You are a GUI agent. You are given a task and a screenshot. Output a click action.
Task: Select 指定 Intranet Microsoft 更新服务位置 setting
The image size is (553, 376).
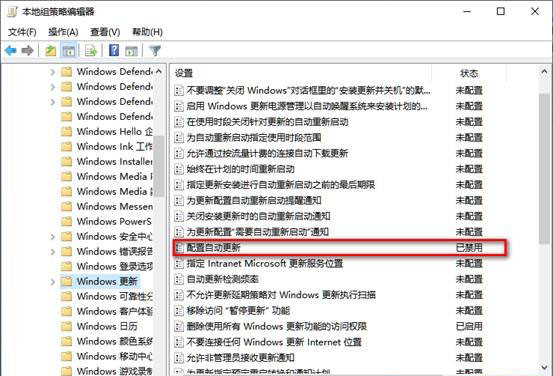[265, 263]
